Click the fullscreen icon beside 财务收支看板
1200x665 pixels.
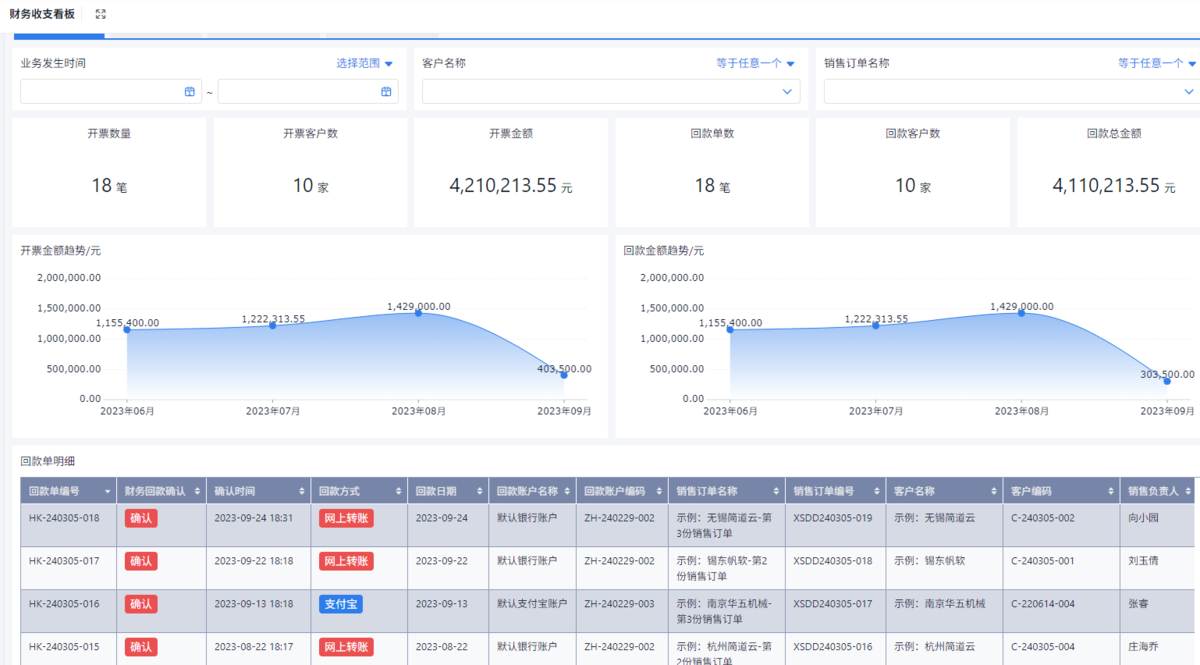click(100, 14)
